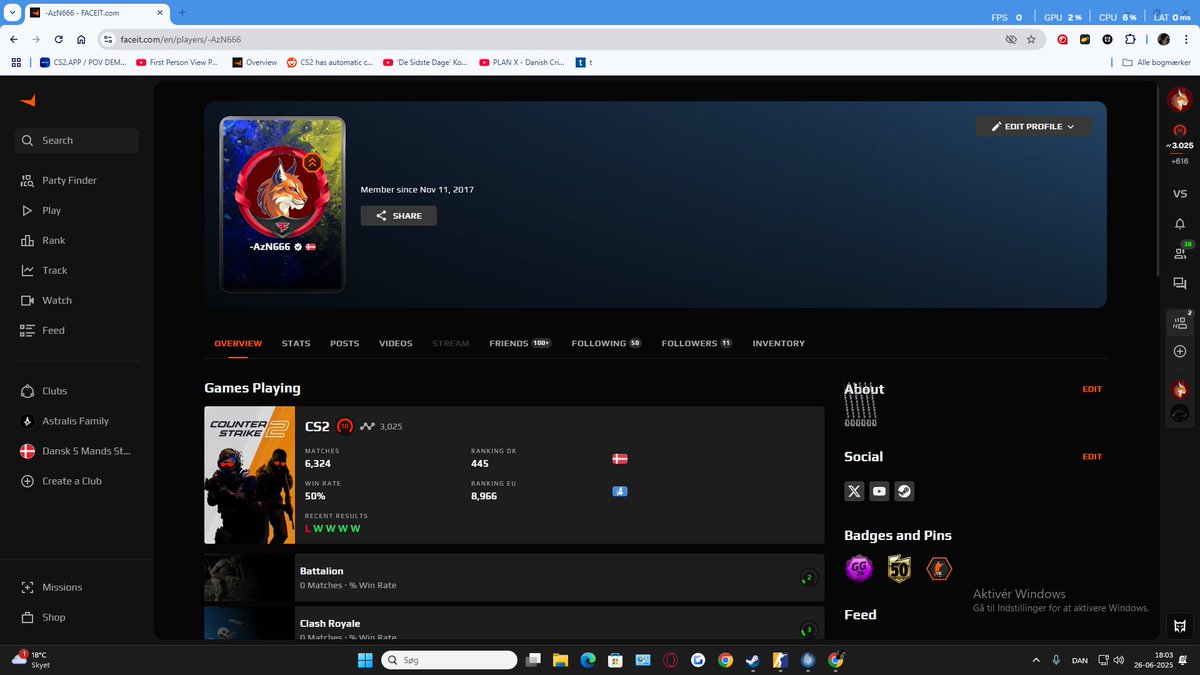Open the Following tab
Image resolution: width=1200 pixels, height=675 pixels.
tap(606, 344)
